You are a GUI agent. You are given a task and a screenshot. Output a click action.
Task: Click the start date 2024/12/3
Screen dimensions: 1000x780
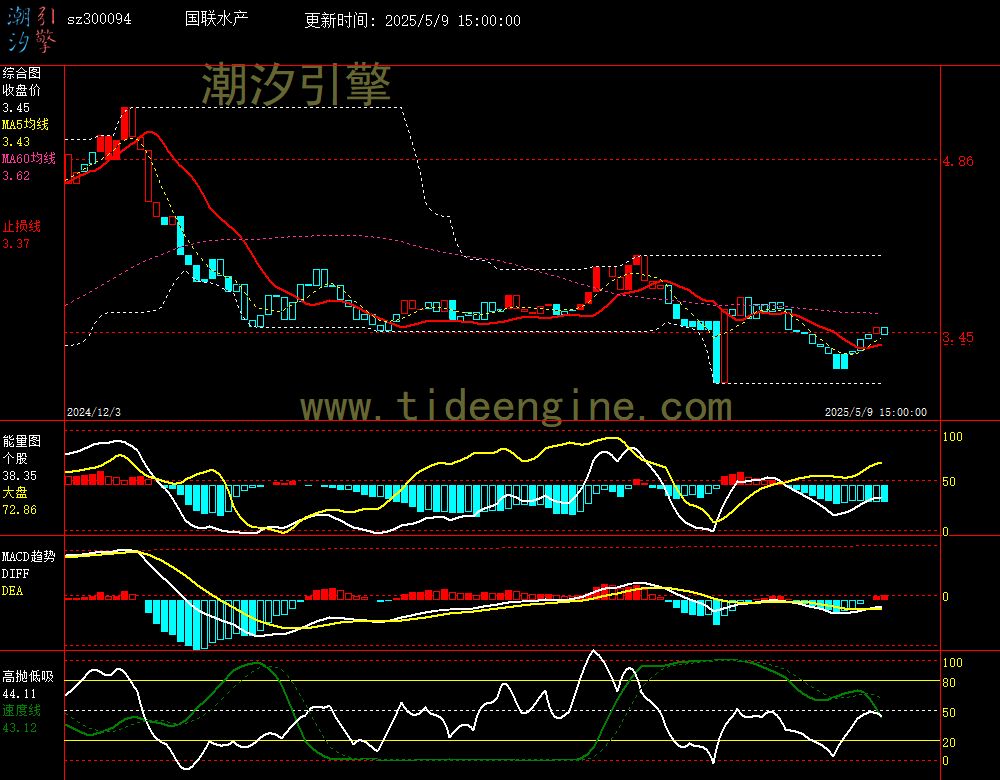(x=94, y=412)
